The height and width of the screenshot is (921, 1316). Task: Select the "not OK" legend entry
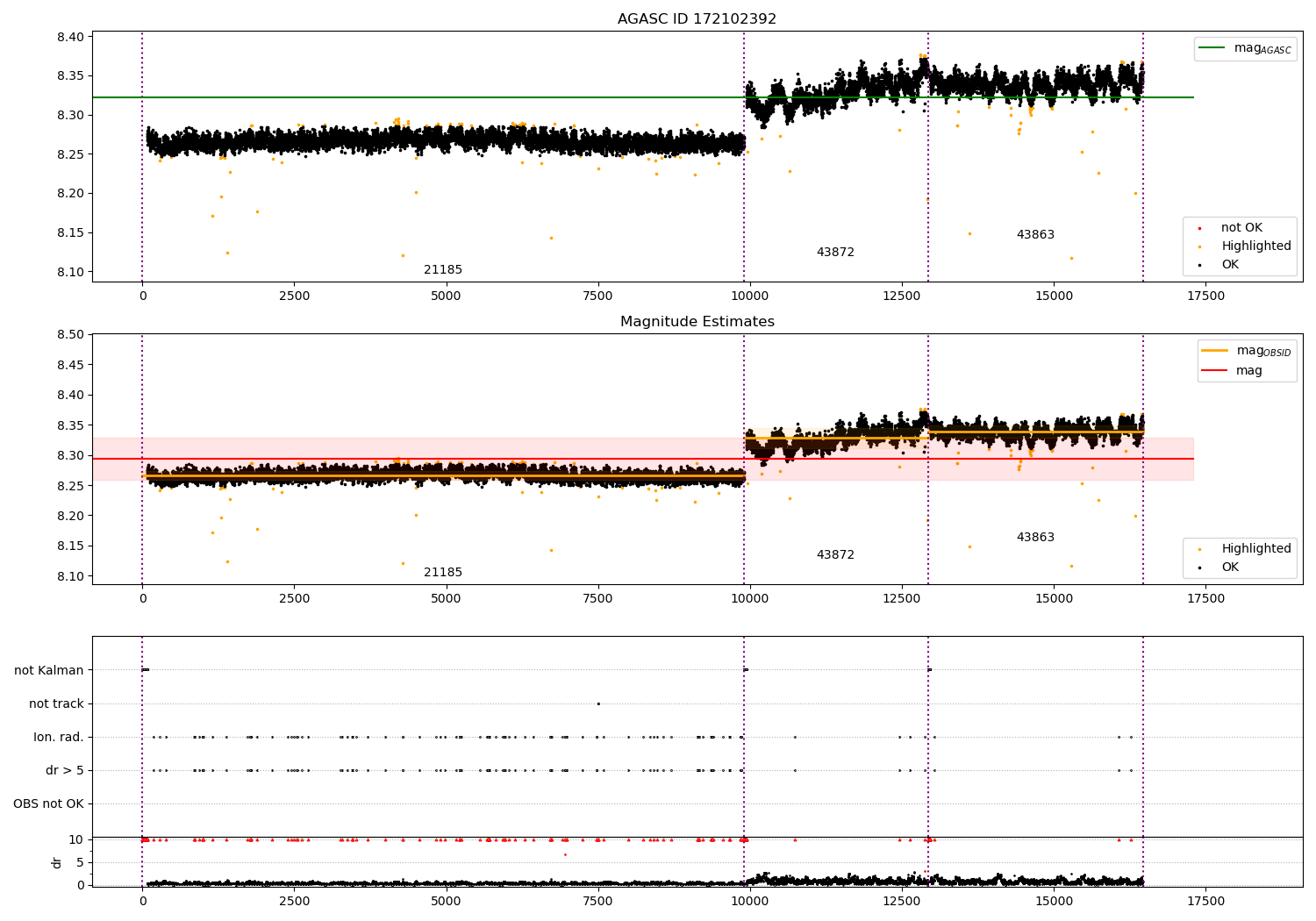click(1241, 228)
